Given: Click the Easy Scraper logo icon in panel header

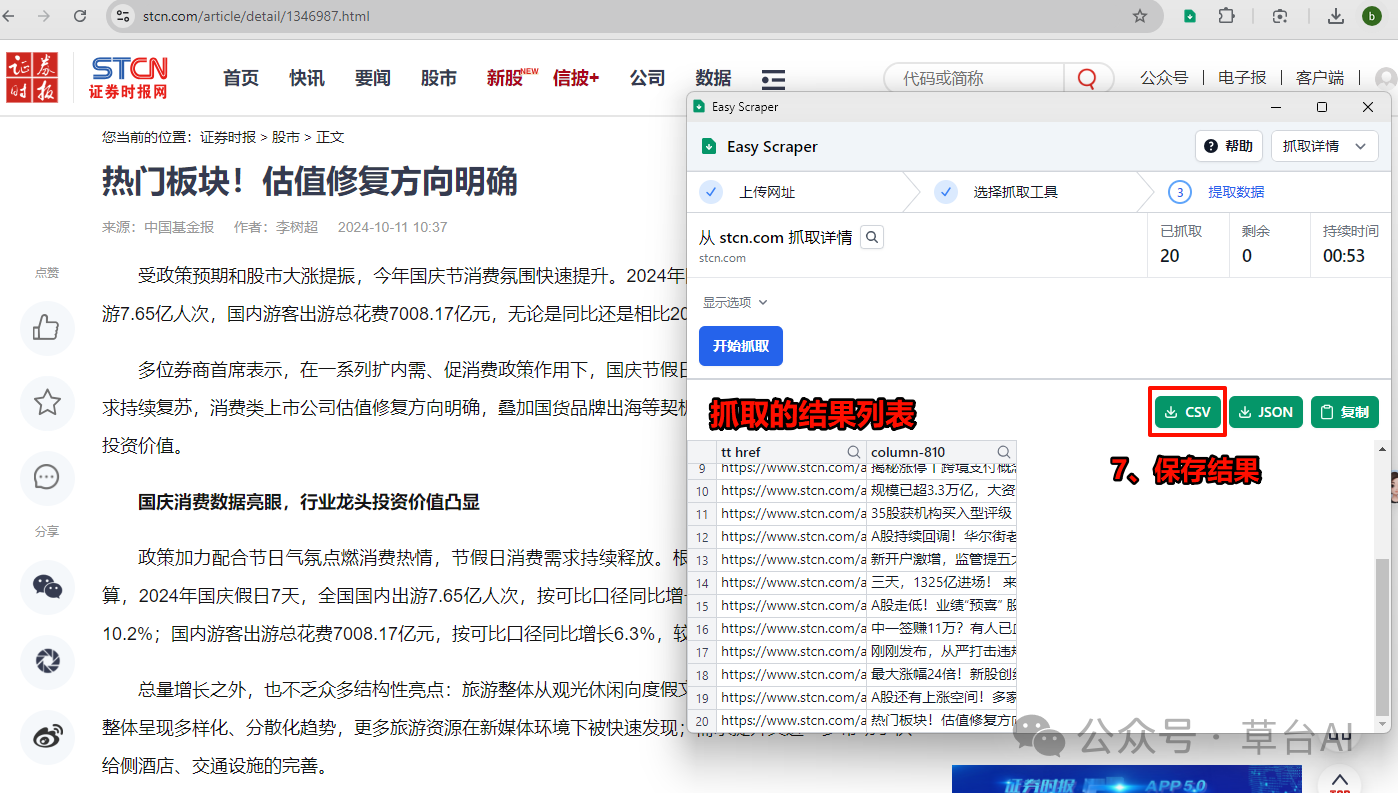Looking at the screenshot, I should tap(708, 146).
